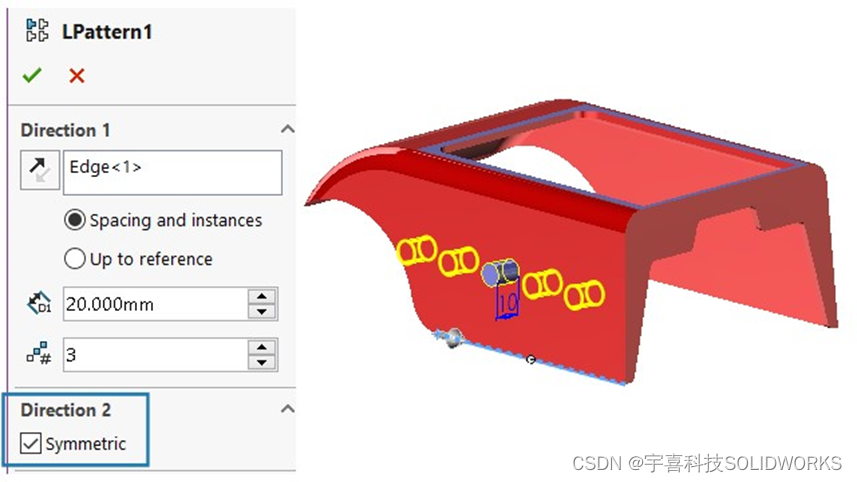Click the green checkmark OK icon
This screenshot has width=857, height=482.
tap(32, 75)
